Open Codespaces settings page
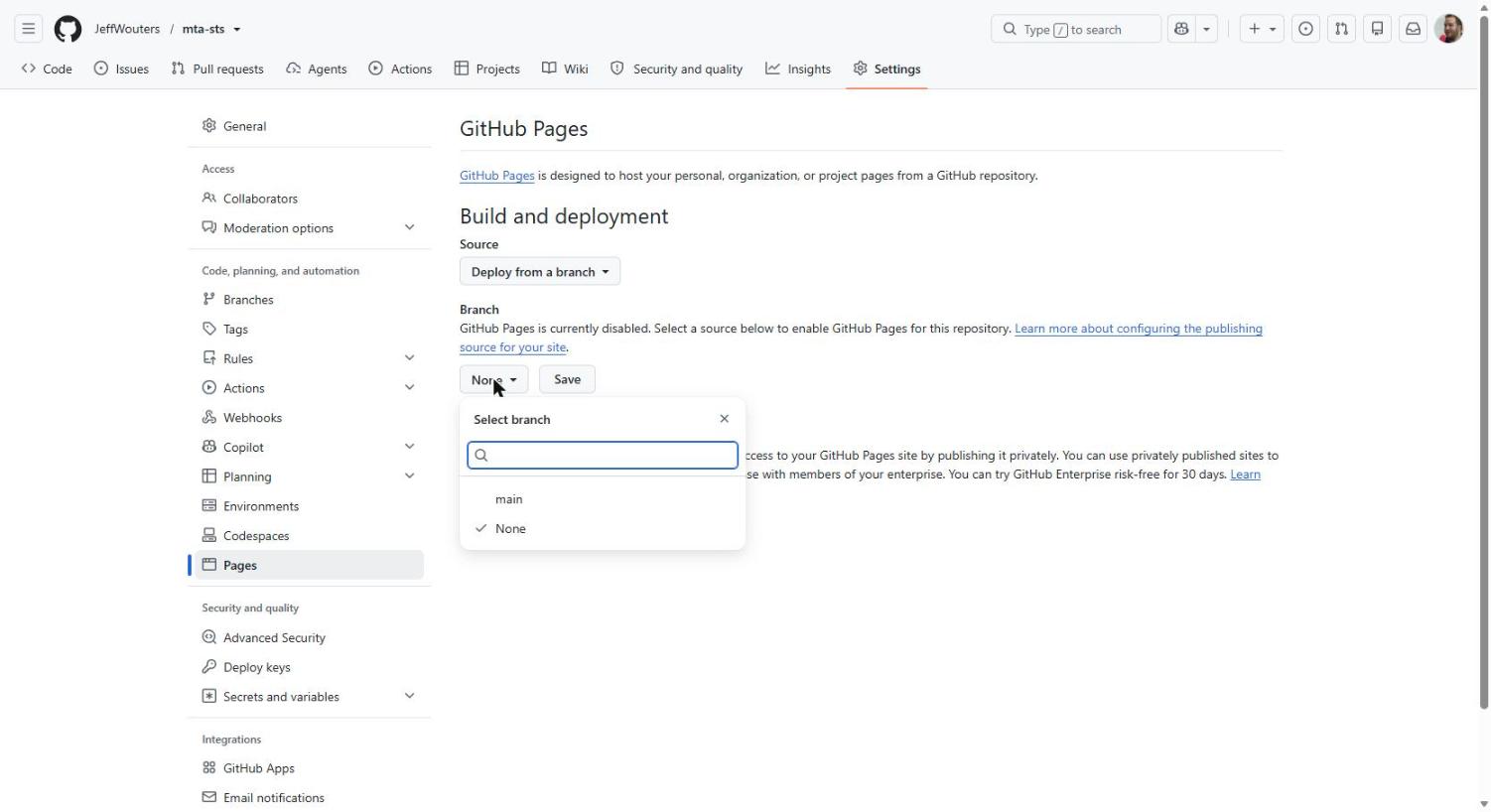Viewport: 1491px width, 812px height. 310,536
